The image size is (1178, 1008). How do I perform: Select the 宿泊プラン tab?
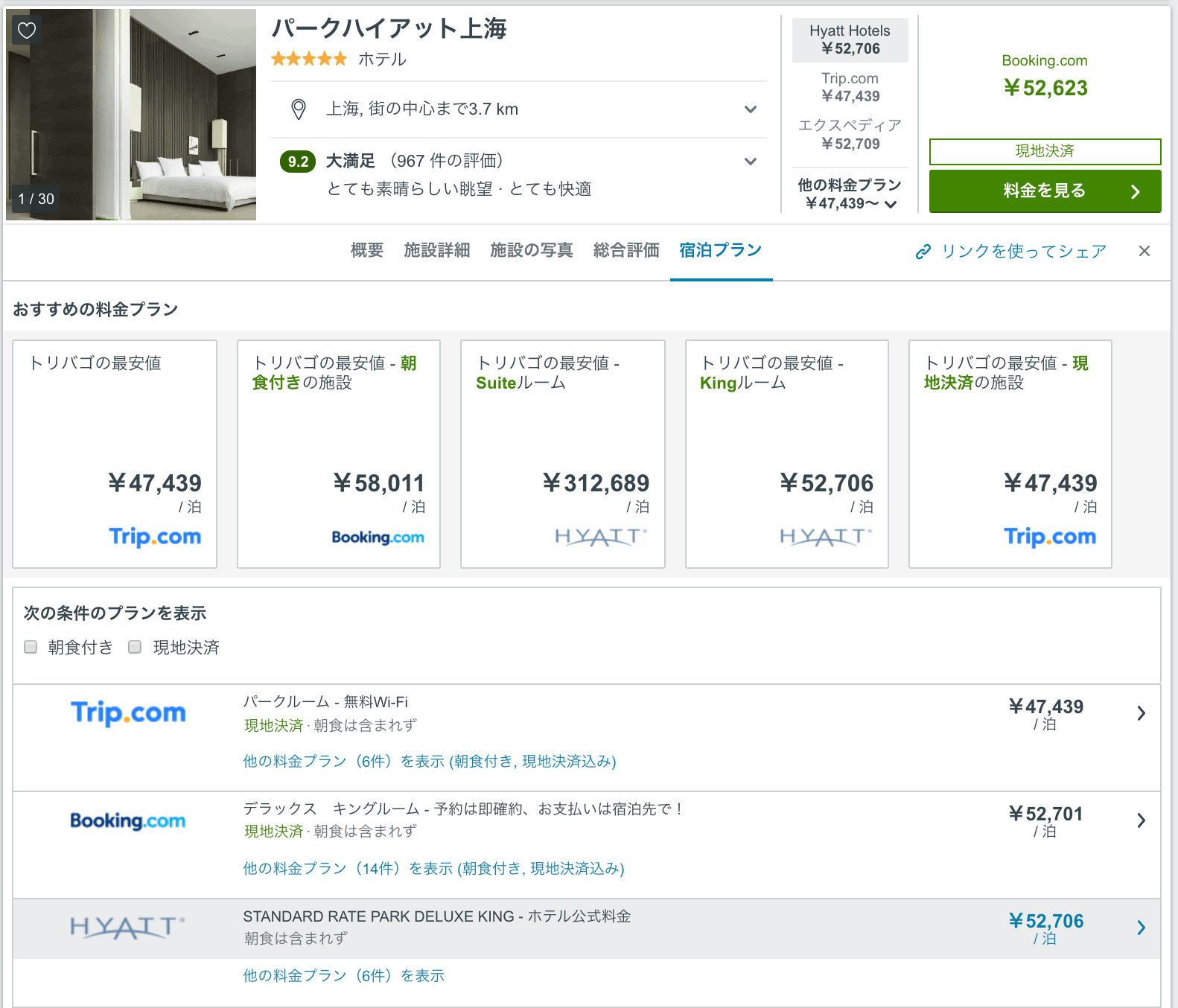coord(721,250)
